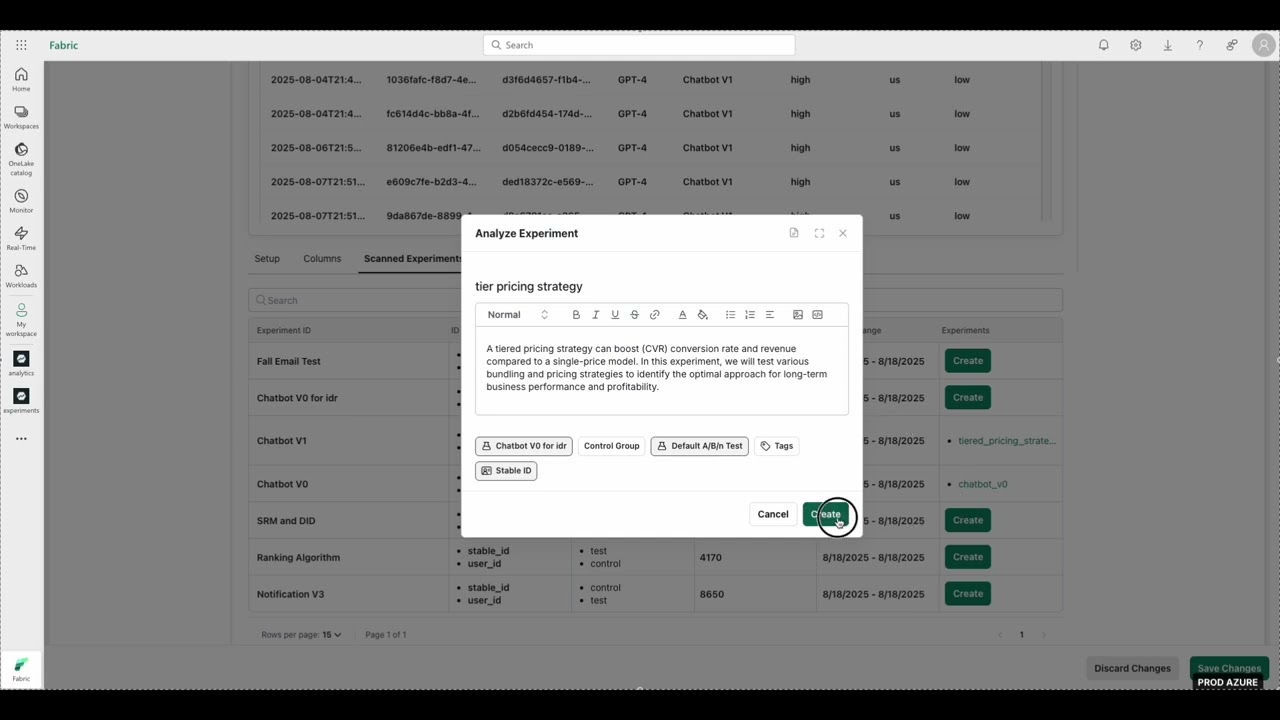Open the Default A/B/n Test selector
The image size is (1280, 720).
pyautogui.click(x=699, y=446)
